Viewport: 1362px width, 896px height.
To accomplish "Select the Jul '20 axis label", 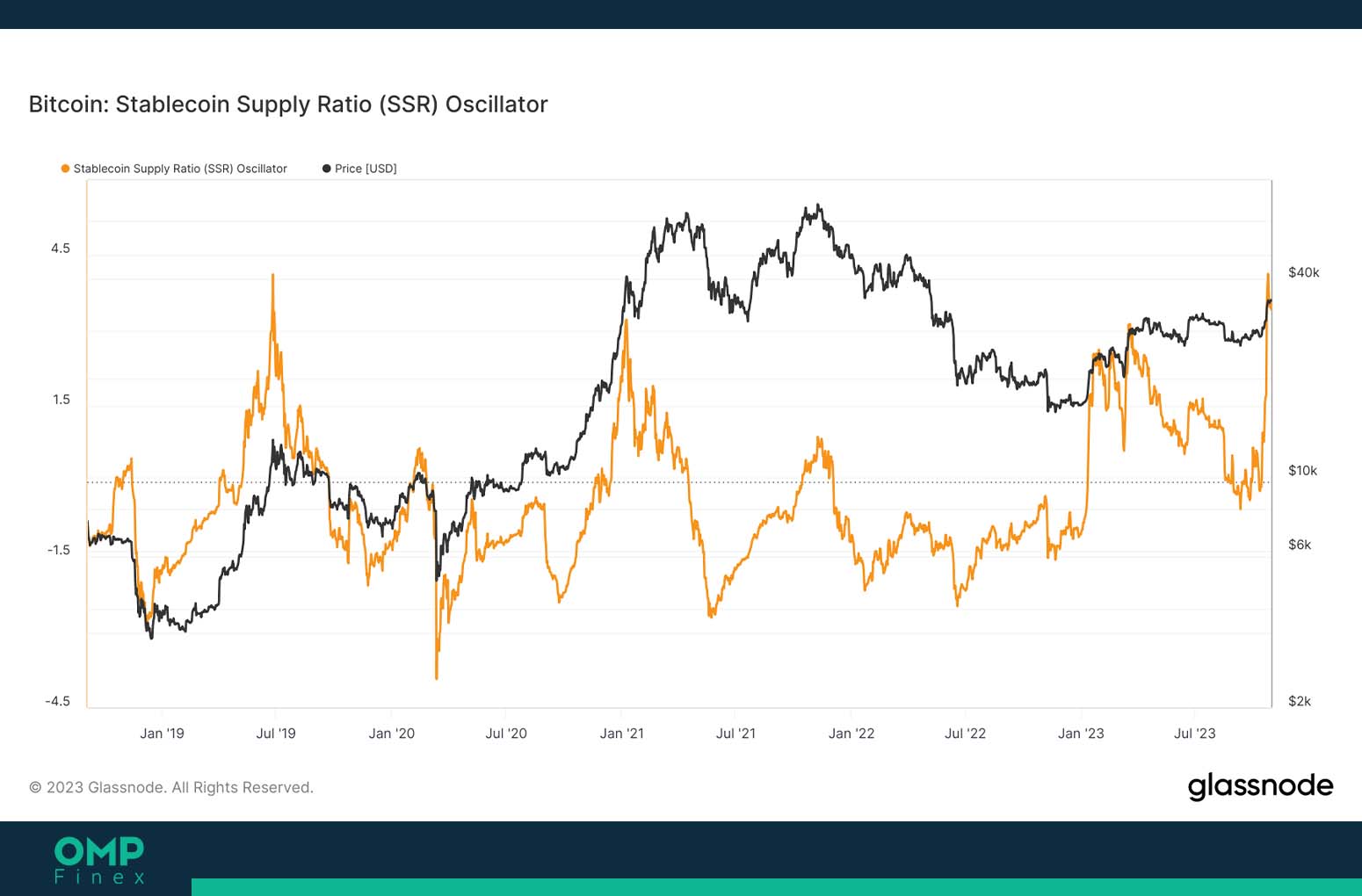I will [x=506, y=733].
